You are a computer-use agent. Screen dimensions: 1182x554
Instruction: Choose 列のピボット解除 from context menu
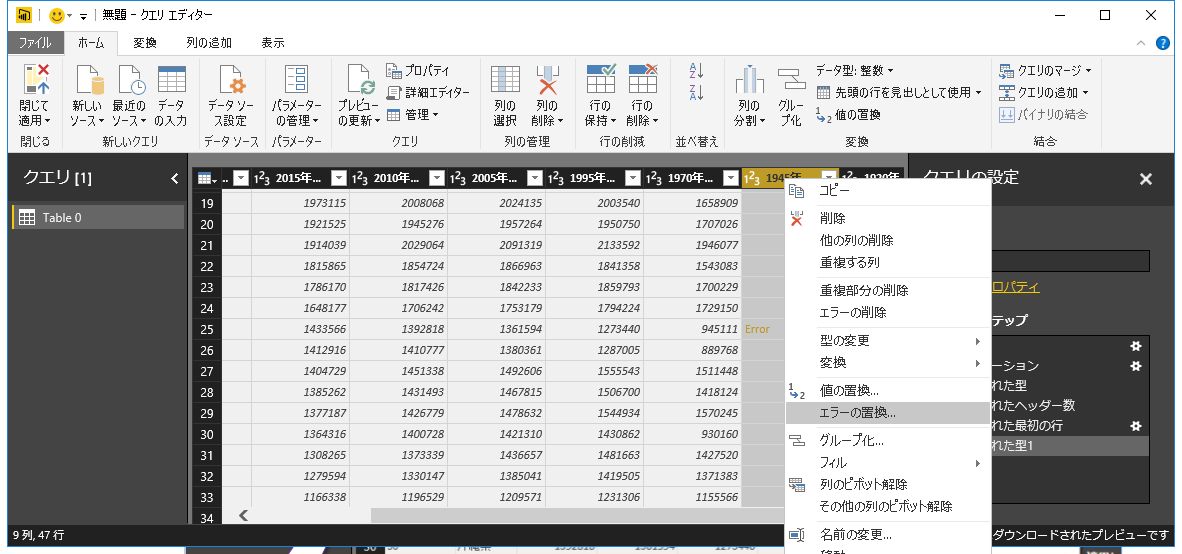point(887,484)
